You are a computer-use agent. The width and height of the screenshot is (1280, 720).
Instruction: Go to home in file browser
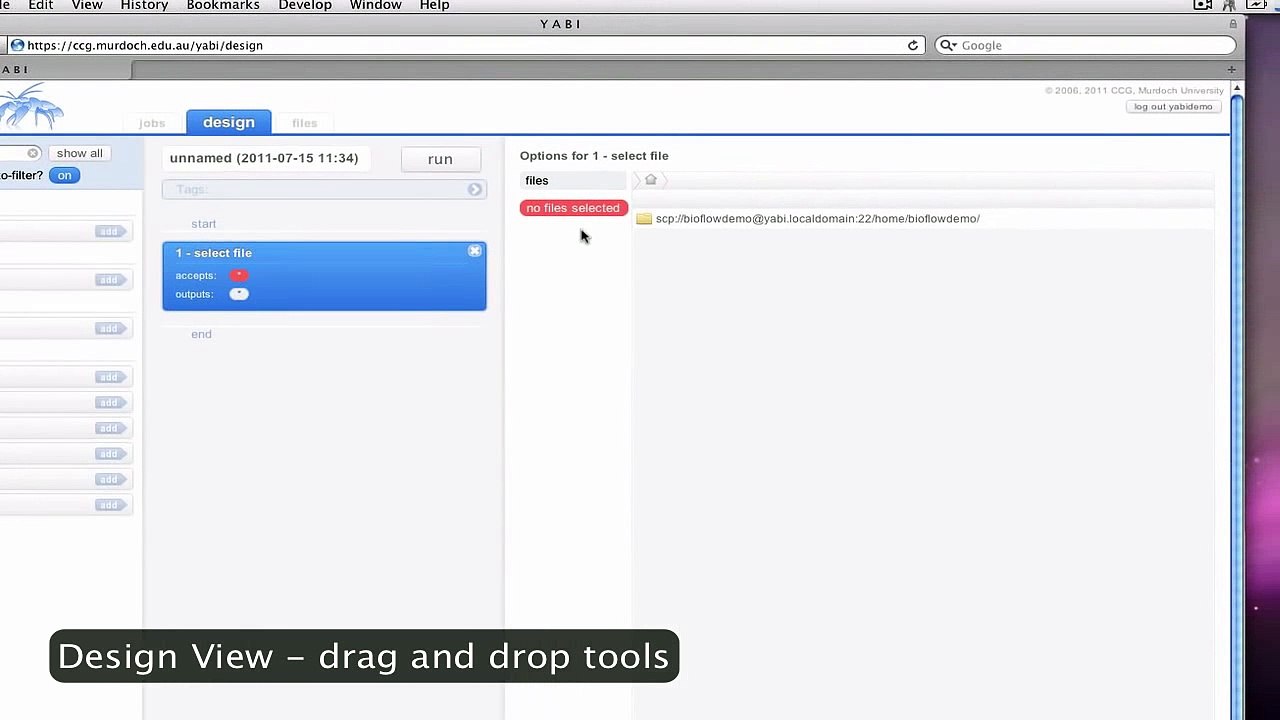coord(651,180)
